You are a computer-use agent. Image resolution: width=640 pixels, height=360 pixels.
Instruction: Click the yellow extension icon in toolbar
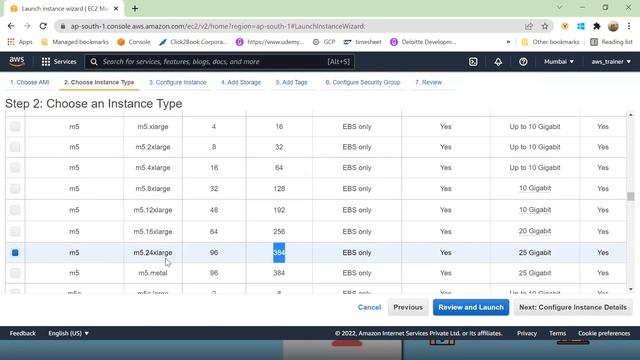(x=565, y=26)
